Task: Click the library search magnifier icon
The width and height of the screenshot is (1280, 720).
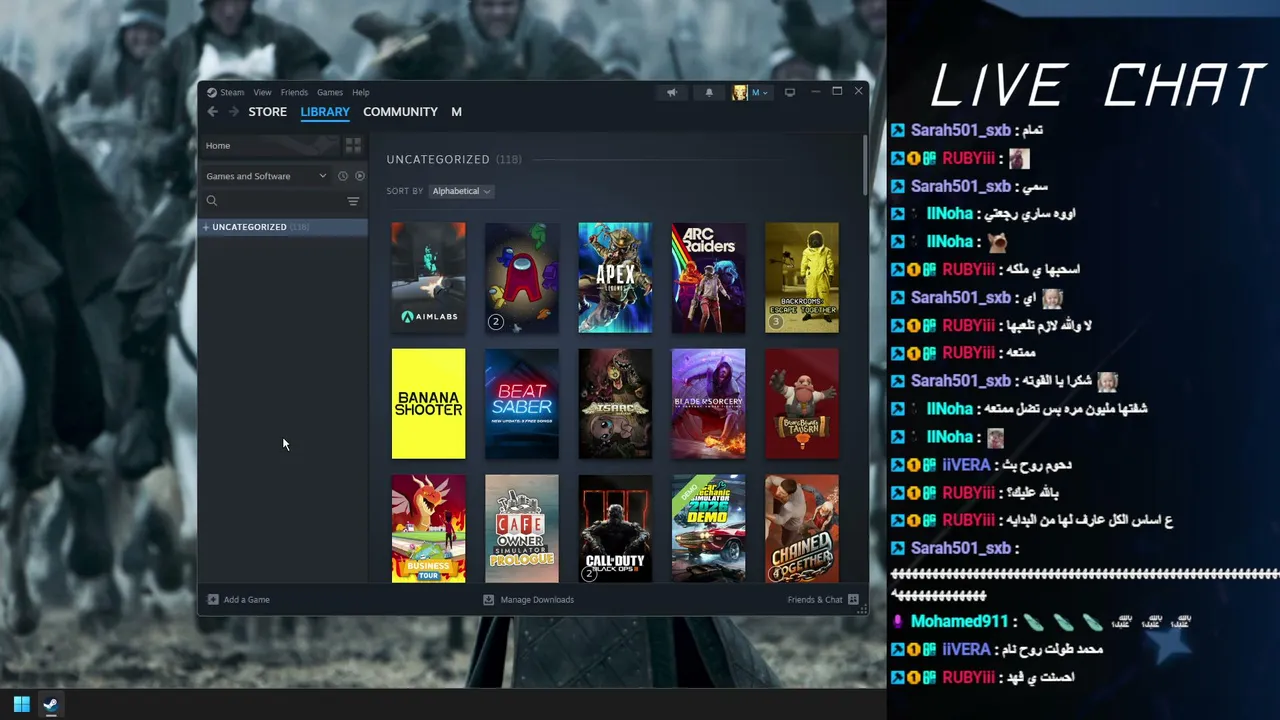Action: [x=212, y=201]
